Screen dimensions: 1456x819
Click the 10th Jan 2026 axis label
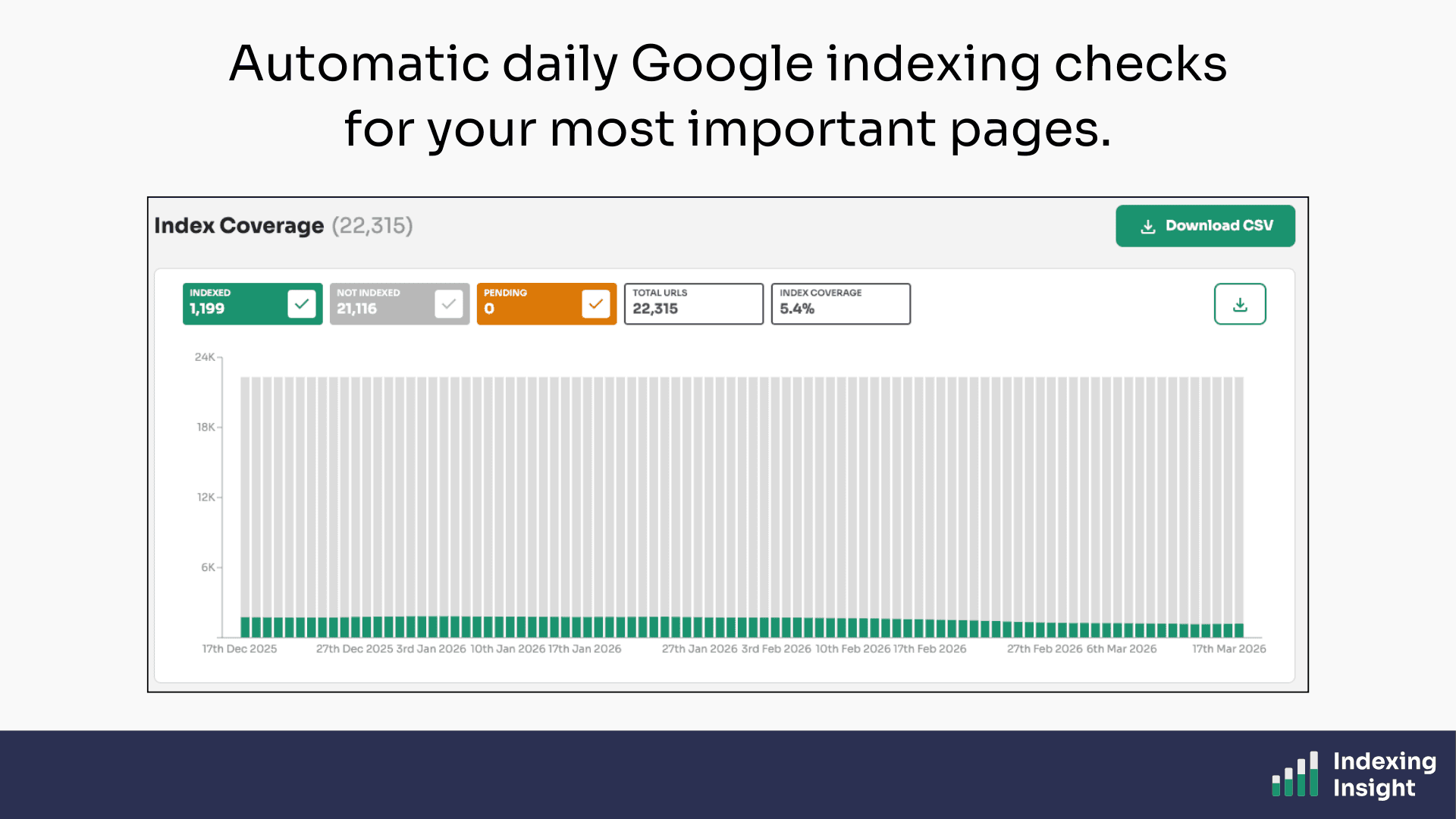[x=507, y=649]
